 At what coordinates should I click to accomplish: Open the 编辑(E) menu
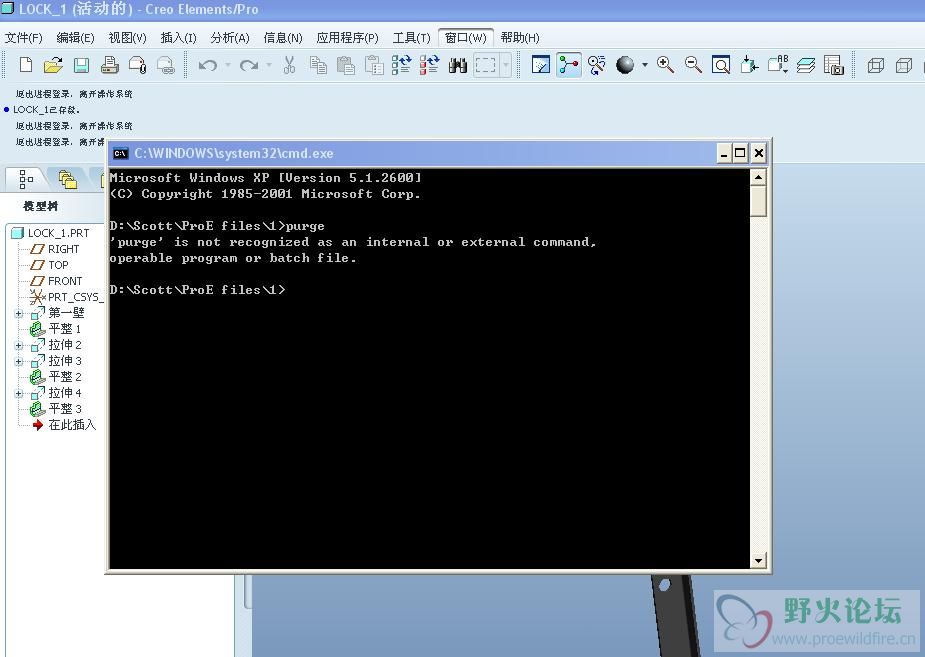(x=75, y=38)
